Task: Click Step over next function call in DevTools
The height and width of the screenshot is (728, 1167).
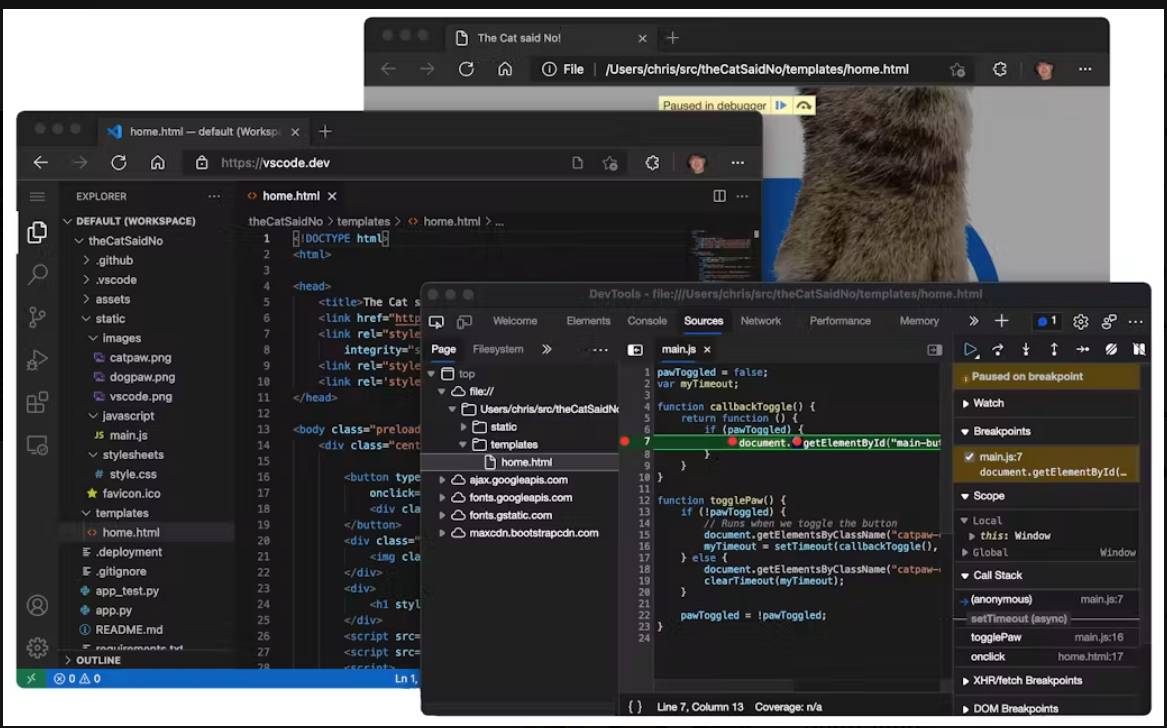Action: click(x=997, y=349)
